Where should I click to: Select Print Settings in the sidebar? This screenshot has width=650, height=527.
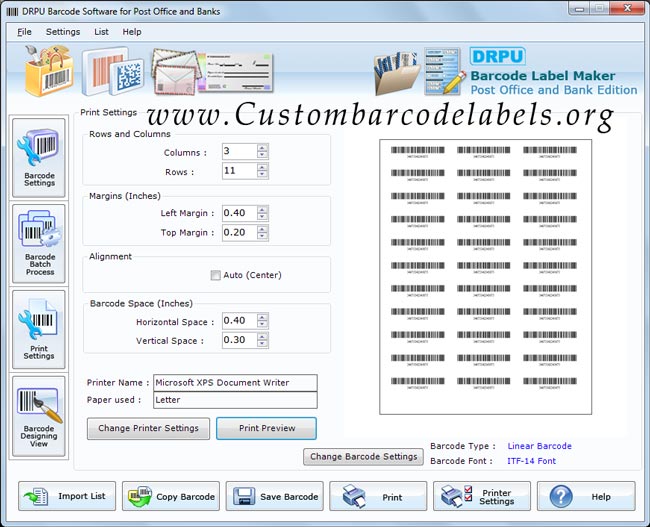[x=39, y=329]
